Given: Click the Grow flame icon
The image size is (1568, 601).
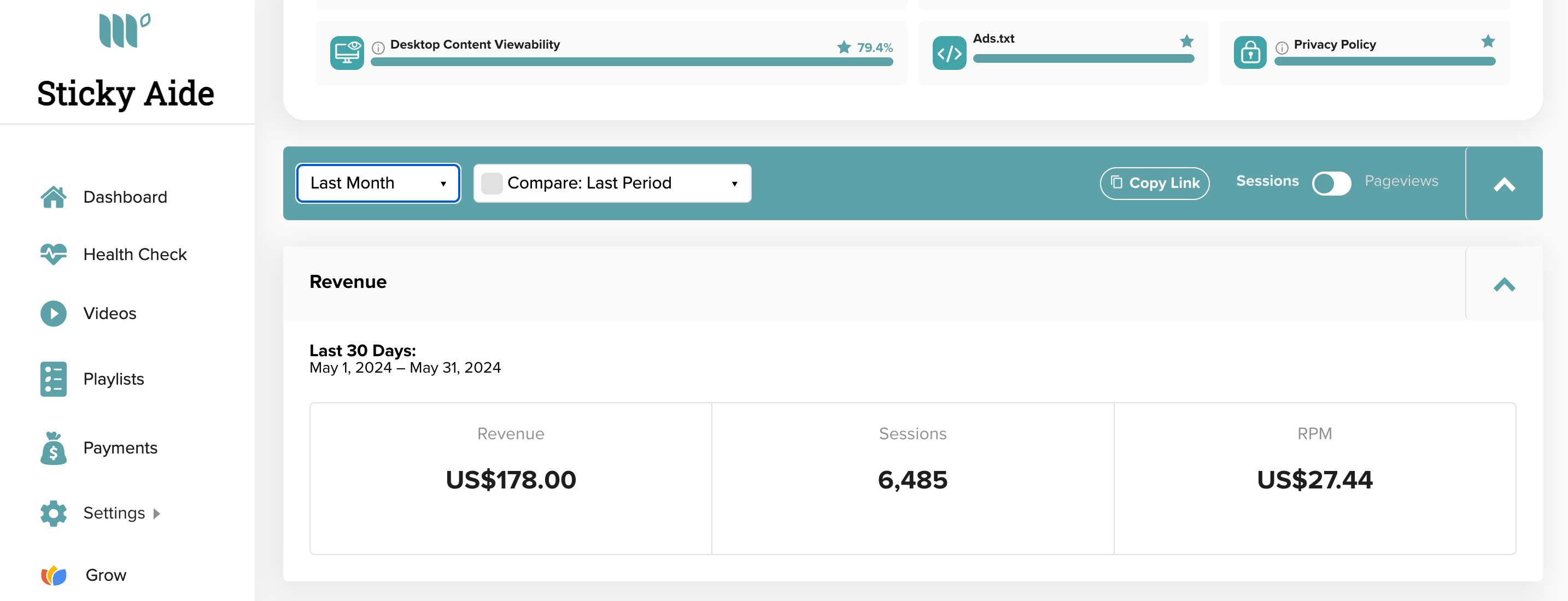Looking at the screenshot, I should coord(54,575).
